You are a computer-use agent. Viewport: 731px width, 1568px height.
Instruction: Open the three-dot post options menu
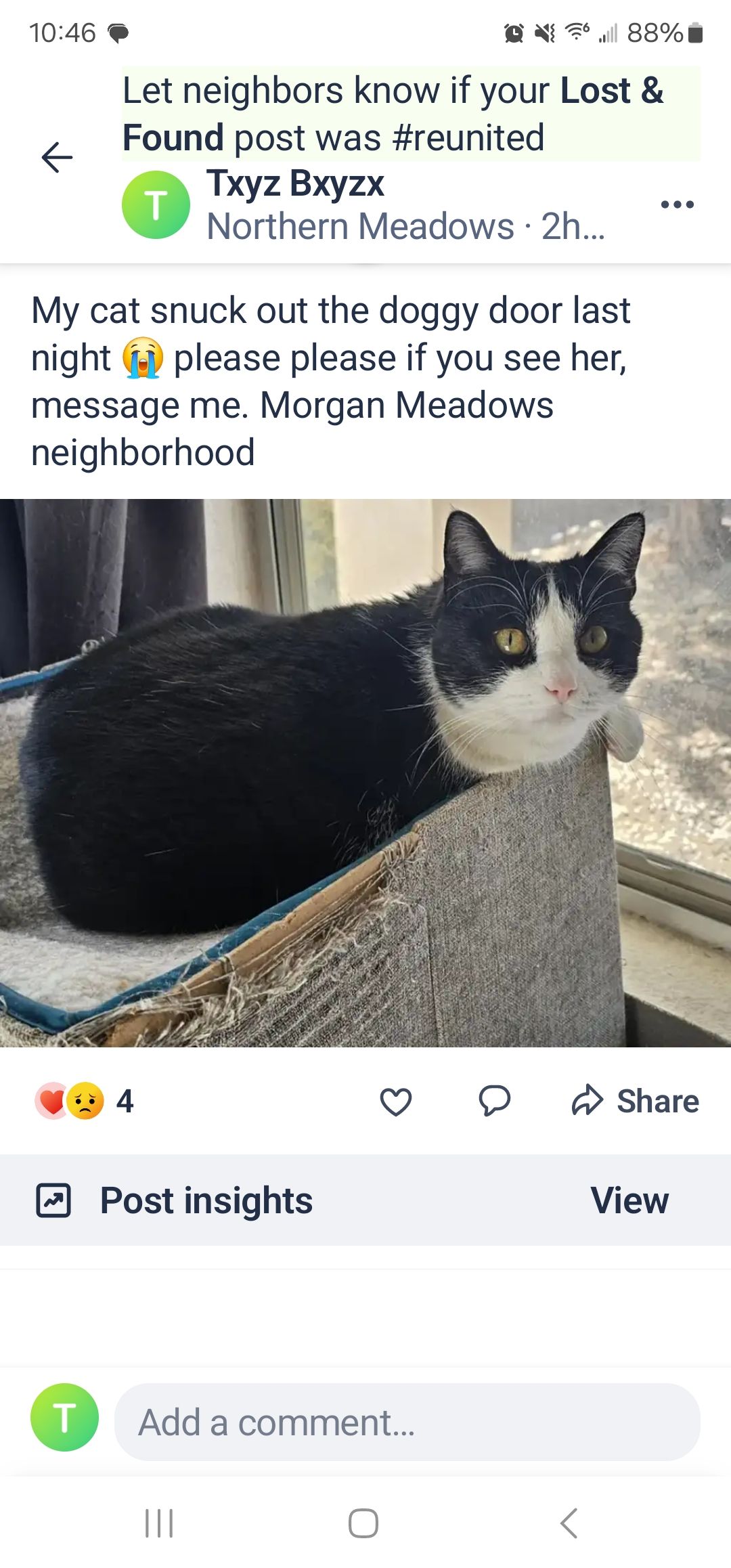pyautogui.click(x=678, y=204)
